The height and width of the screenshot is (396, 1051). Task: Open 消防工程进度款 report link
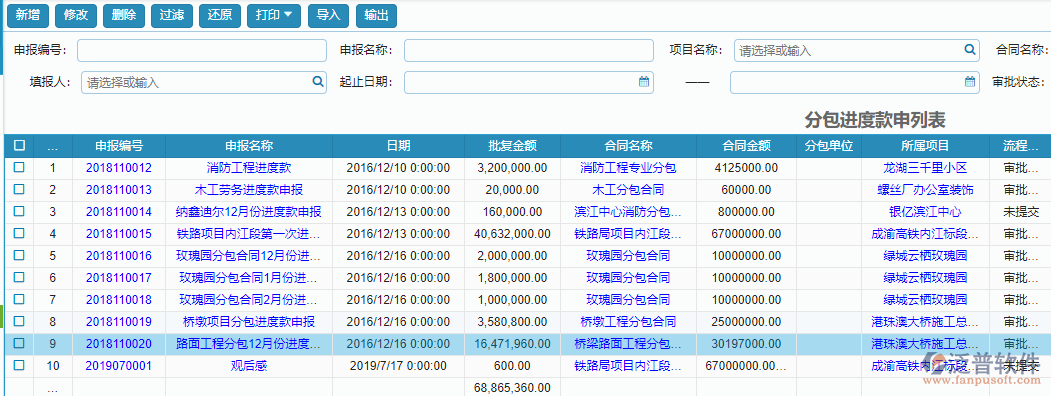pos(249,168)
